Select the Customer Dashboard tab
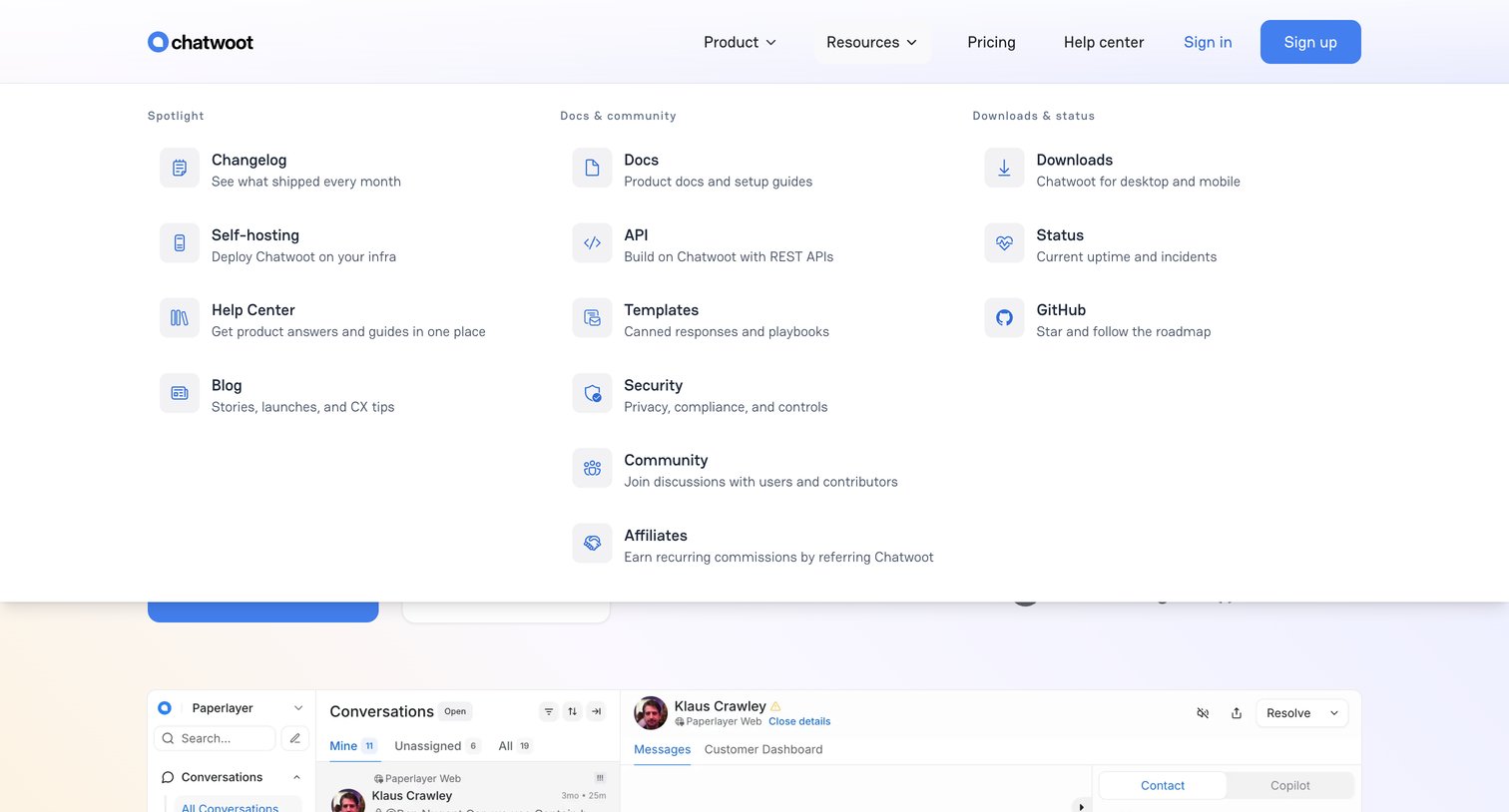The width and height of the screenshot is (1509, 812). pyautogui.click(x=763, y=749)
